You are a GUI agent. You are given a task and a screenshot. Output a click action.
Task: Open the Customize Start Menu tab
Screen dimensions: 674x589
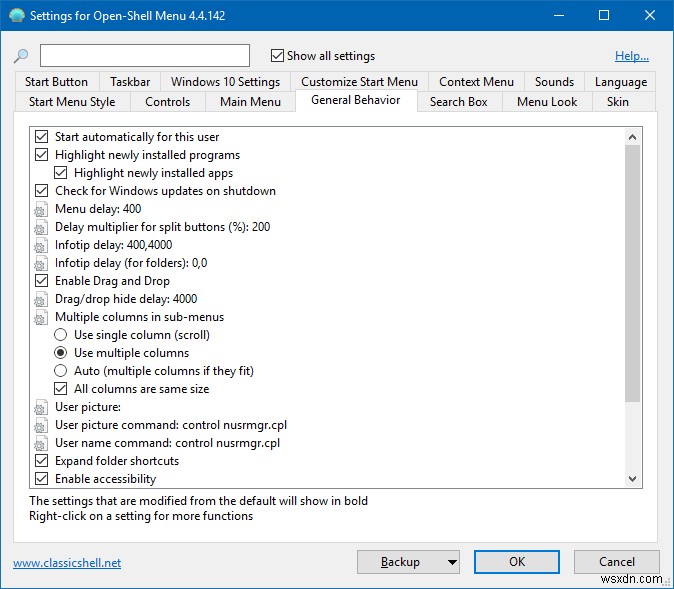(x=359, y=82)
